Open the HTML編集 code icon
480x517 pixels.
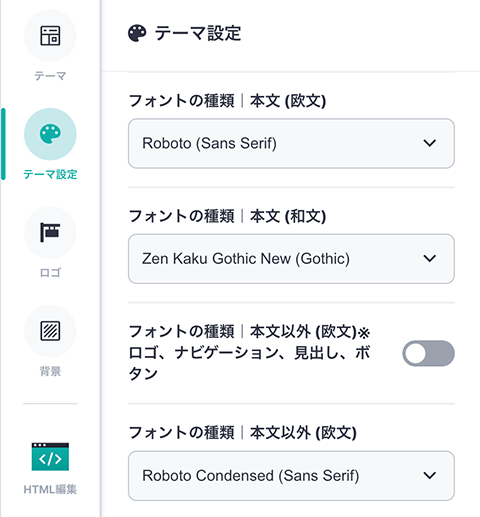click(50, 456)
